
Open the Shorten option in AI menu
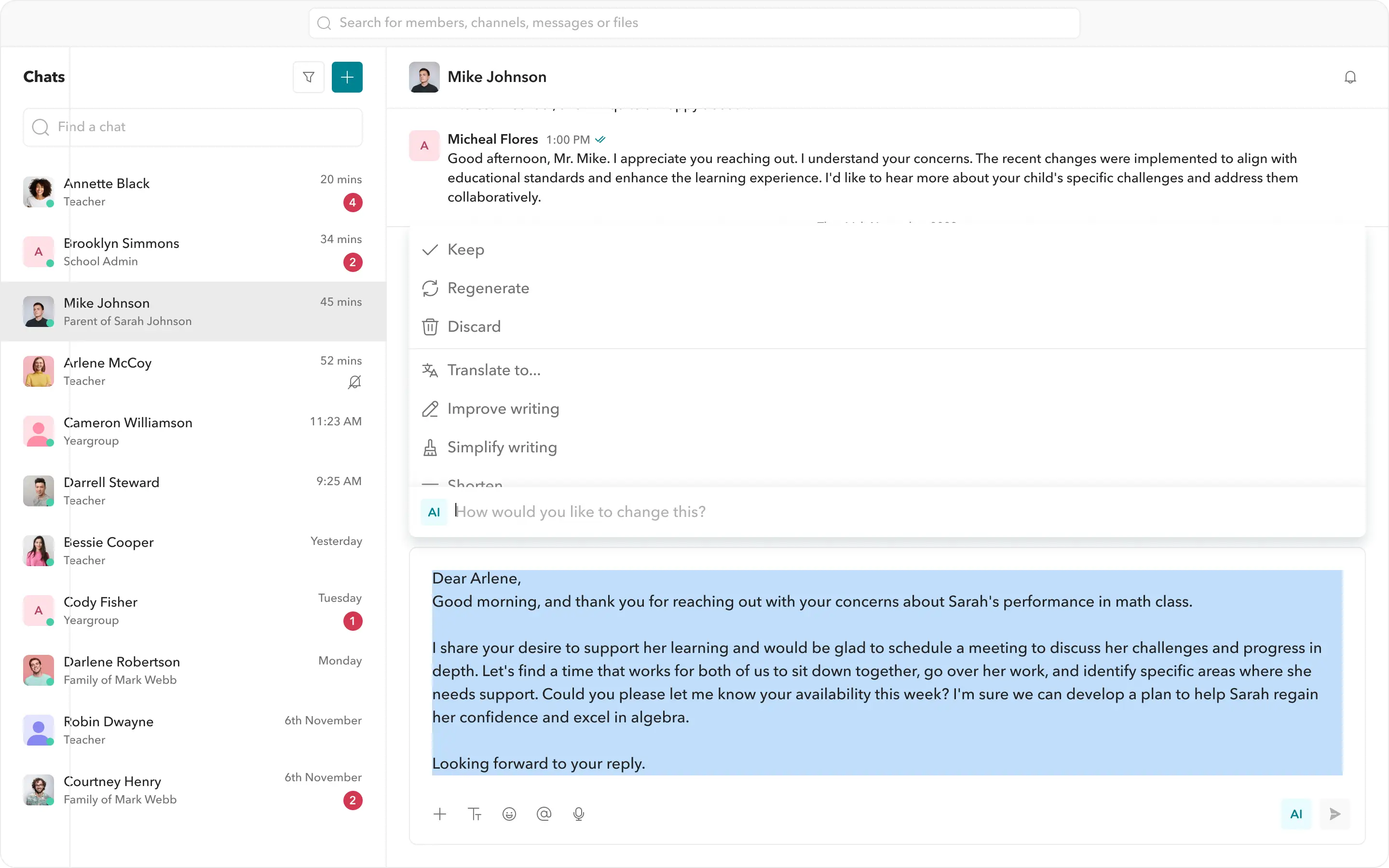475,485
